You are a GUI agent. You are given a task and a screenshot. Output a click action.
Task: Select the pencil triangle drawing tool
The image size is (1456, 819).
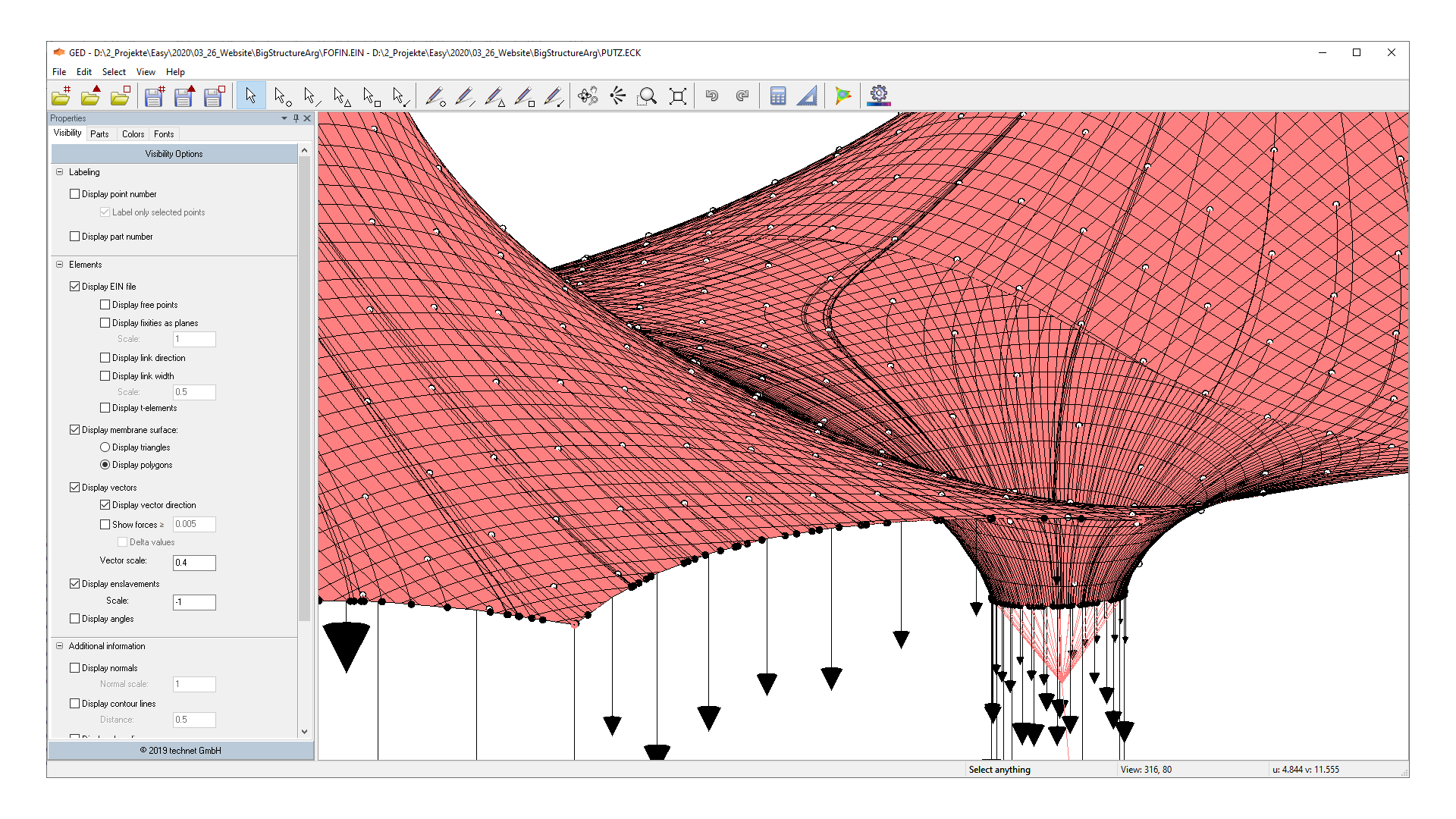pyautogui.click(x=494, y=96)
